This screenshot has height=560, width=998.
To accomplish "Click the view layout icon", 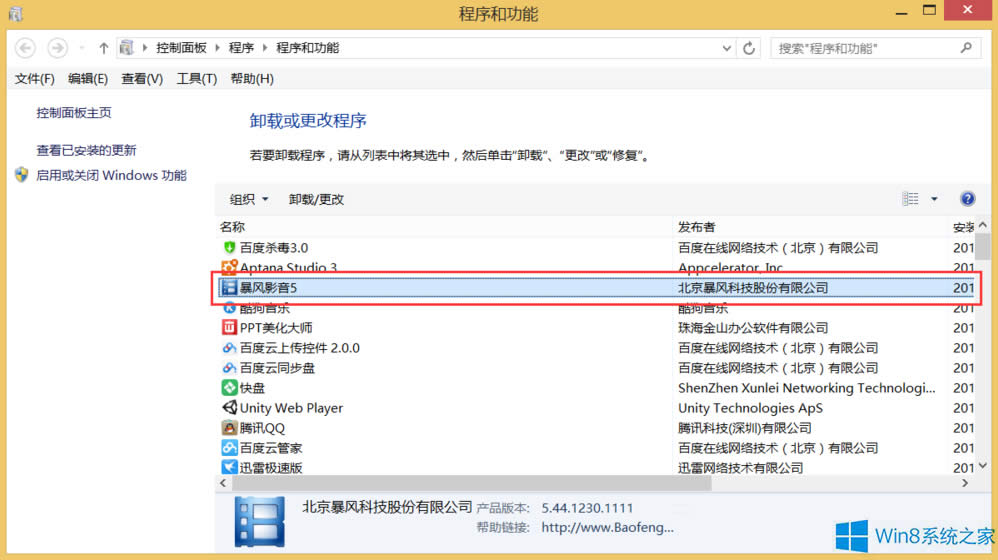I will (910, 199).
